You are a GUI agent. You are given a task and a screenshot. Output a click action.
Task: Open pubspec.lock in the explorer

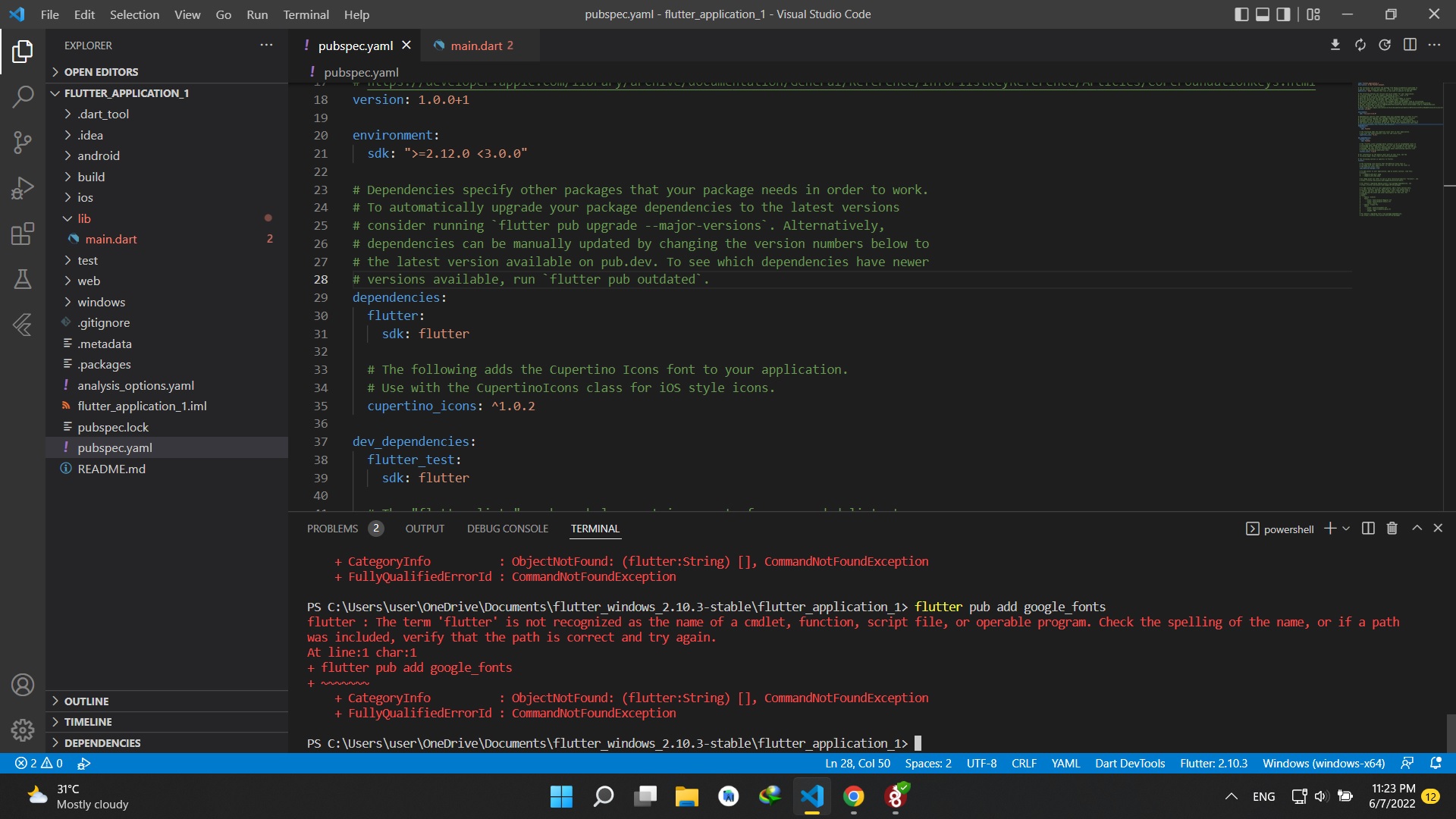167,427
